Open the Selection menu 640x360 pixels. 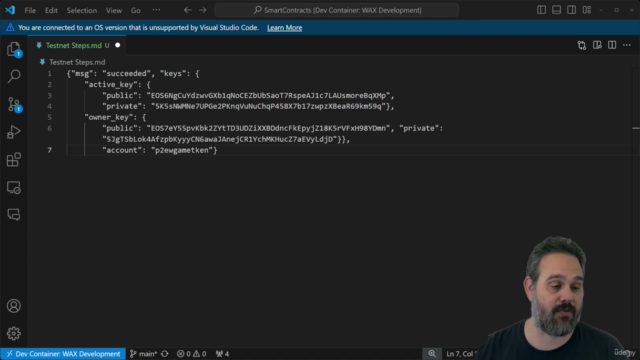pos(82,10)
